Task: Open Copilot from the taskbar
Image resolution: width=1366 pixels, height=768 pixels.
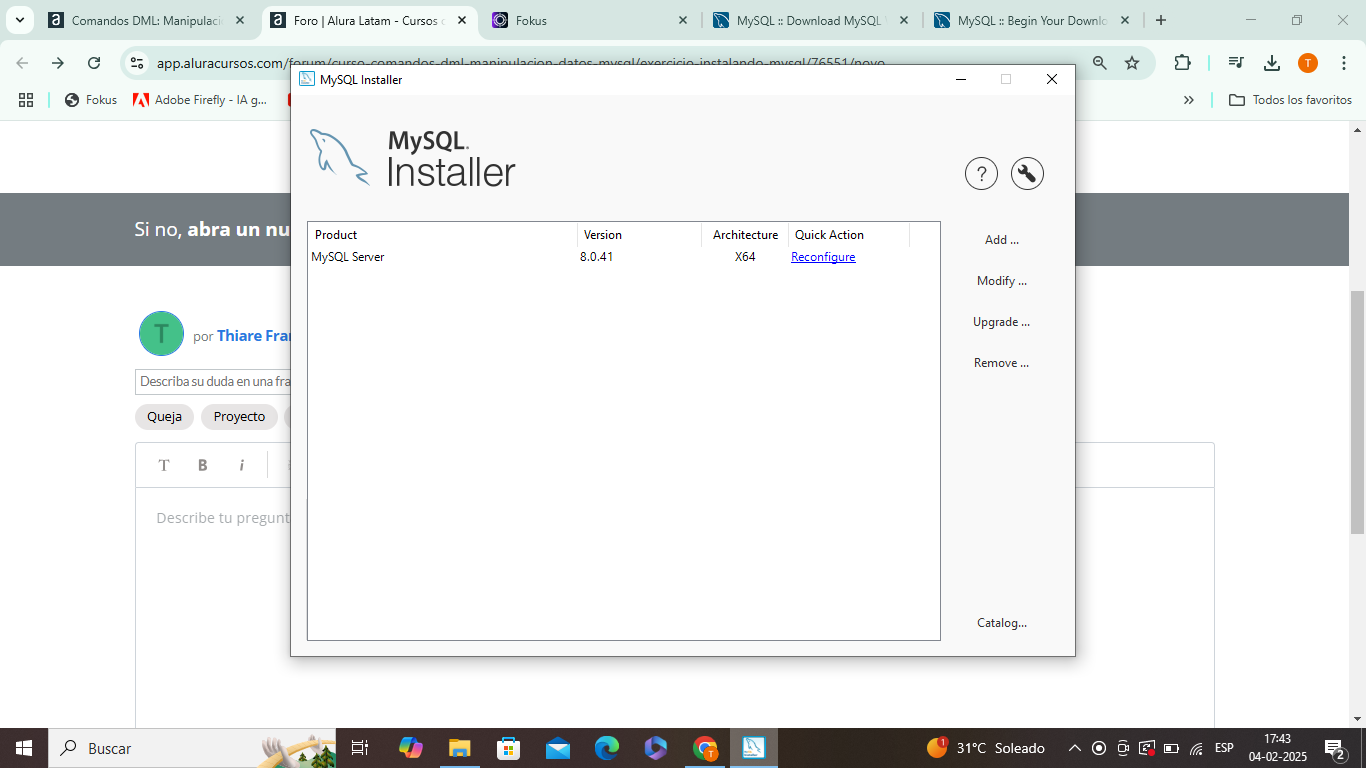Action: [x=411, y=748]
